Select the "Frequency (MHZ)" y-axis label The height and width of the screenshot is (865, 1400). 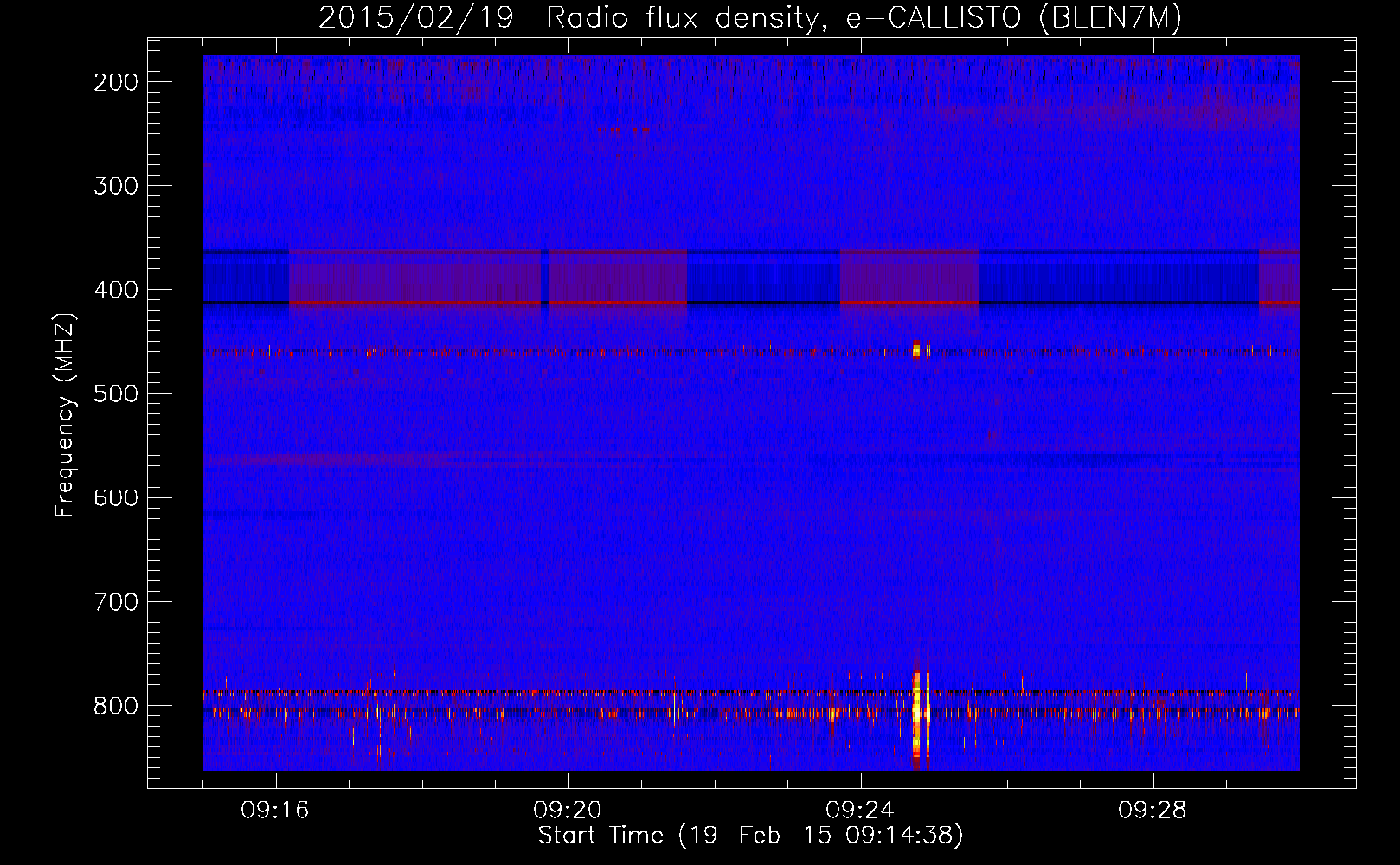click(65, 414)
